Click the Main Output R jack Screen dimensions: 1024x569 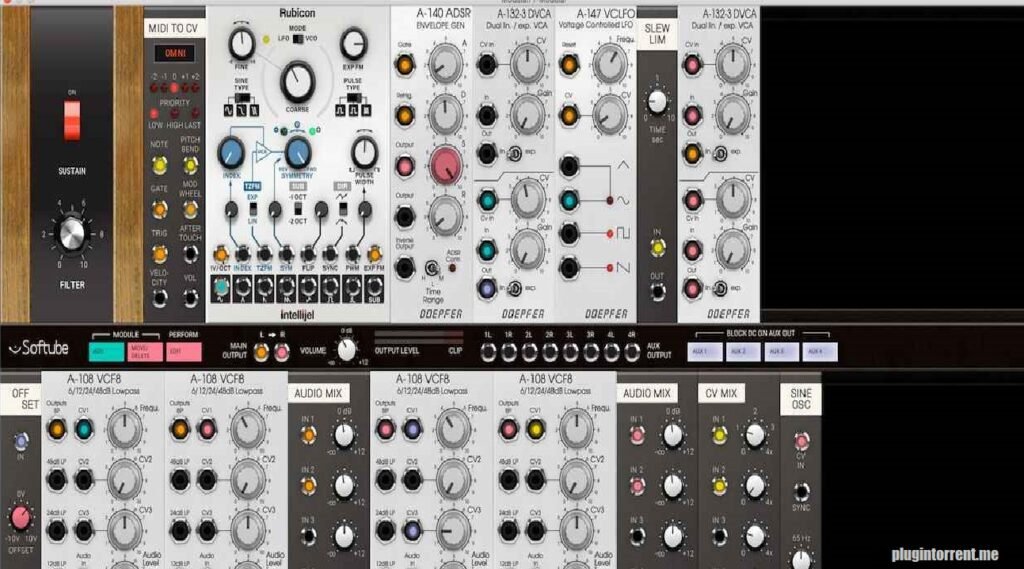pos(281,353)
